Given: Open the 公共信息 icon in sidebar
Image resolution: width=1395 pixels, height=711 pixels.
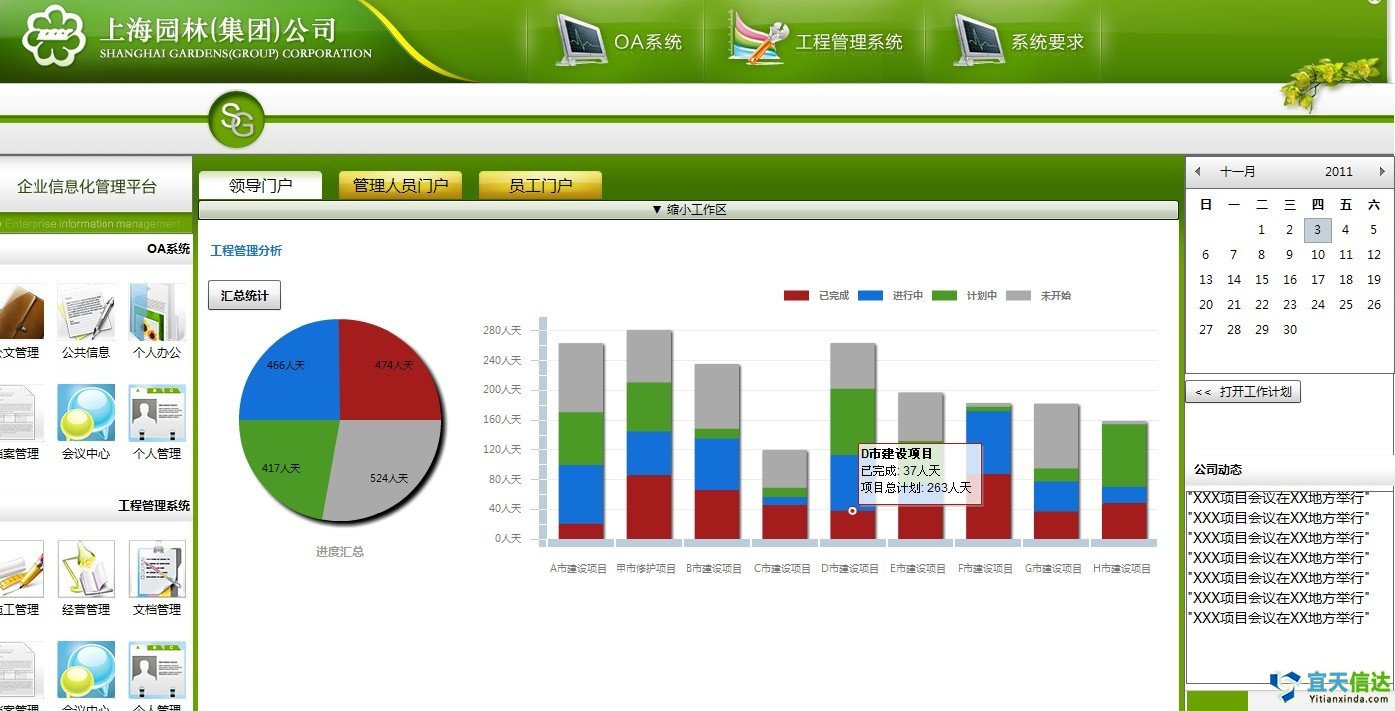Looking at the screenshot, I should coord(86,313).
